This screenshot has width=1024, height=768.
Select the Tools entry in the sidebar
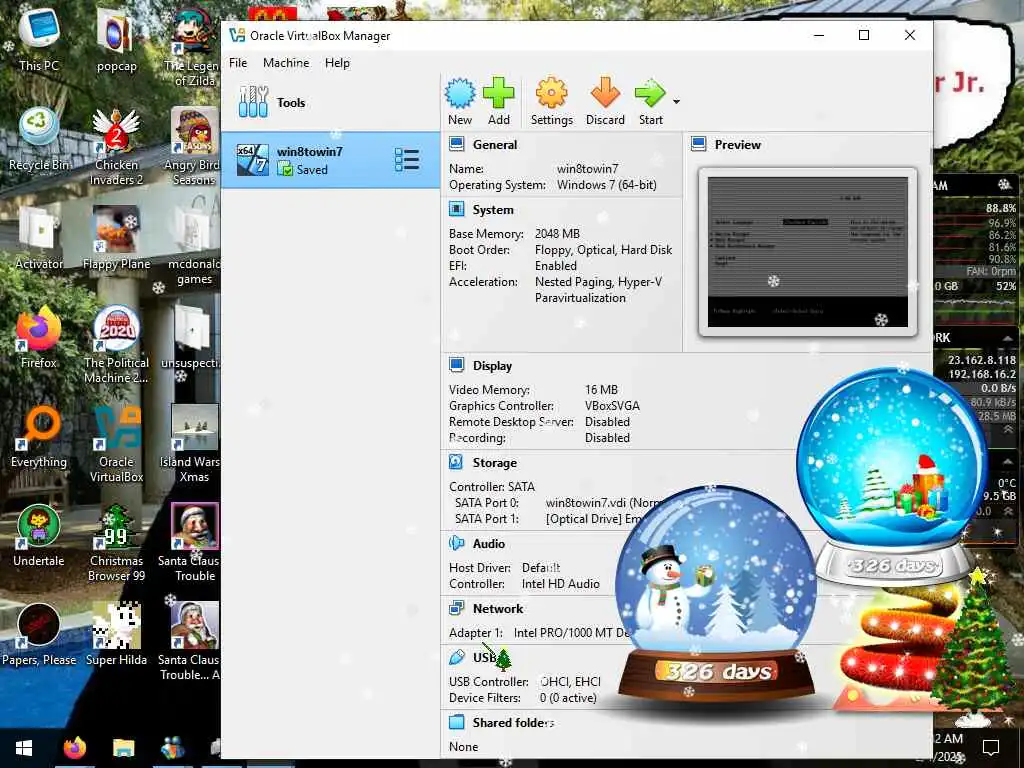click(330, 103)
